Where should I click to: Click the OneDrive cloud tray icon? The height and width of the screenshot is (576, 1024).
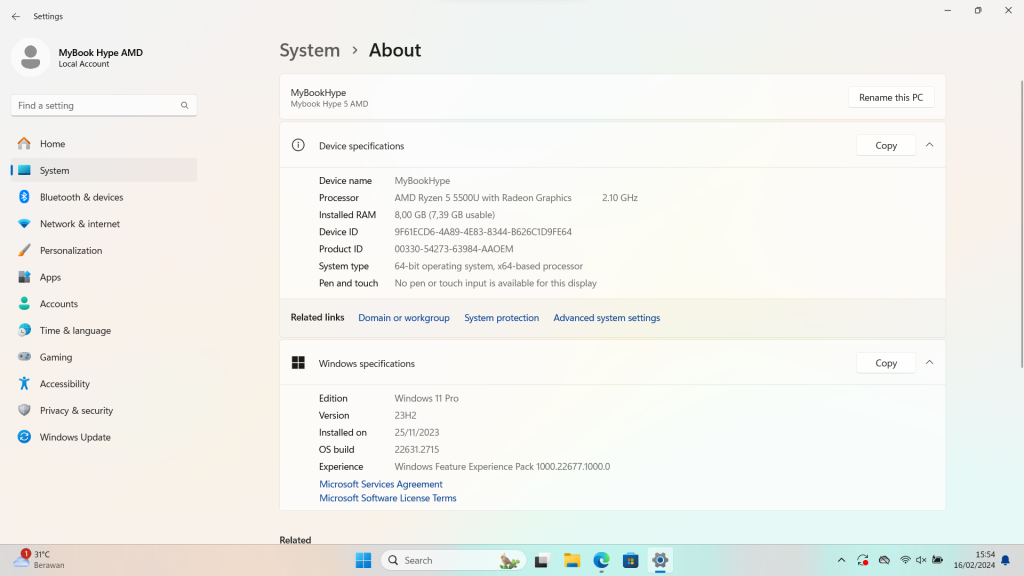pos(884,560)
